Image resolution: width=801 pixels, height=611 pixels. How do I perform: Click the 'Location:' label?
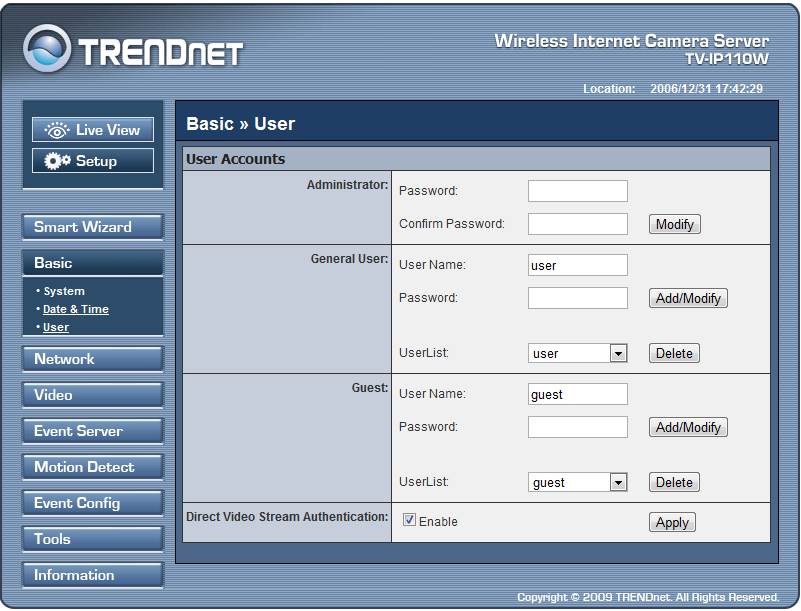(x=609, y=88)
